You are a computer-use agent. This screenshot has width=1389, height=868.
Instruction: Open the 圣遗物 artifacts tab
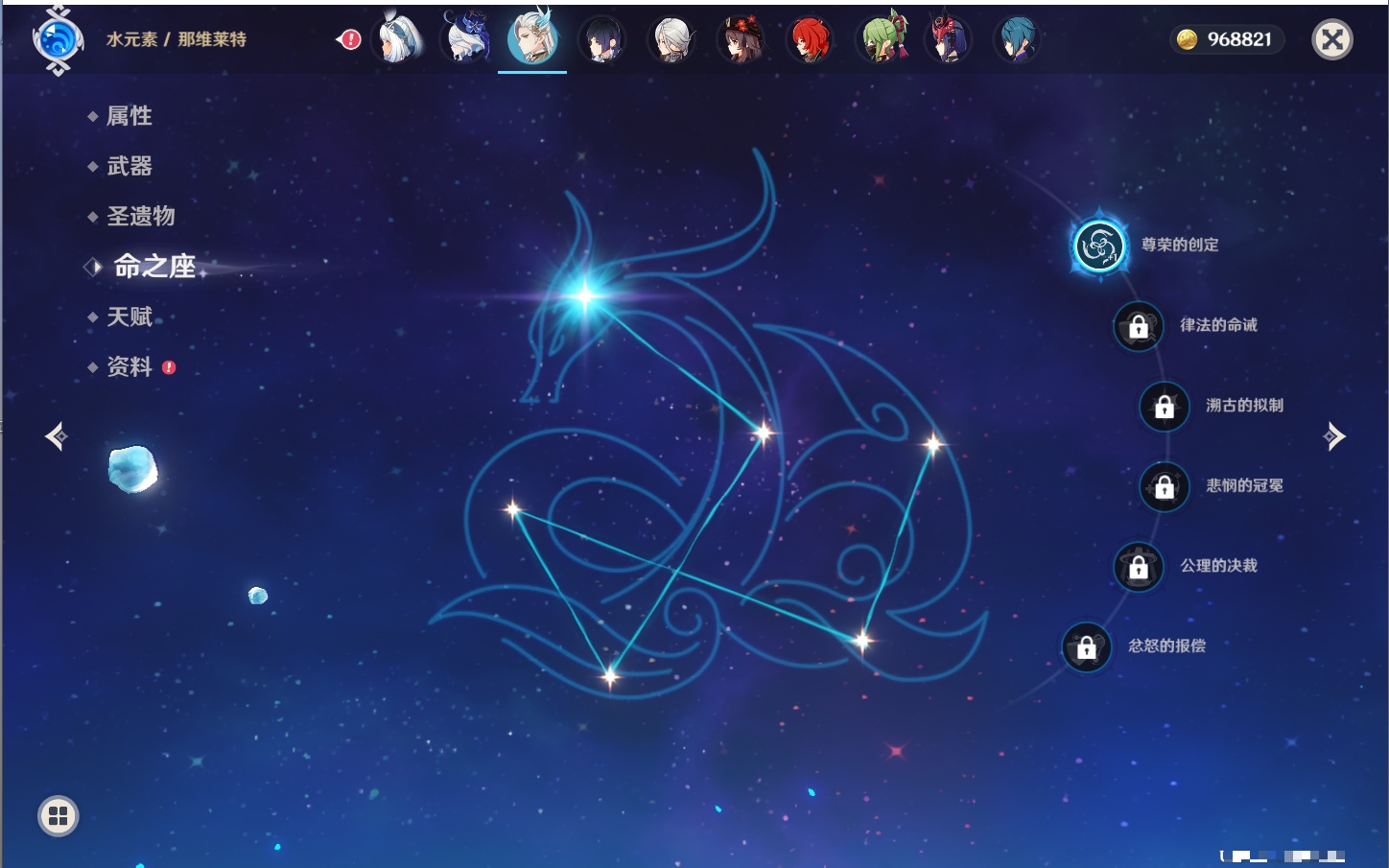coord(141,216)
